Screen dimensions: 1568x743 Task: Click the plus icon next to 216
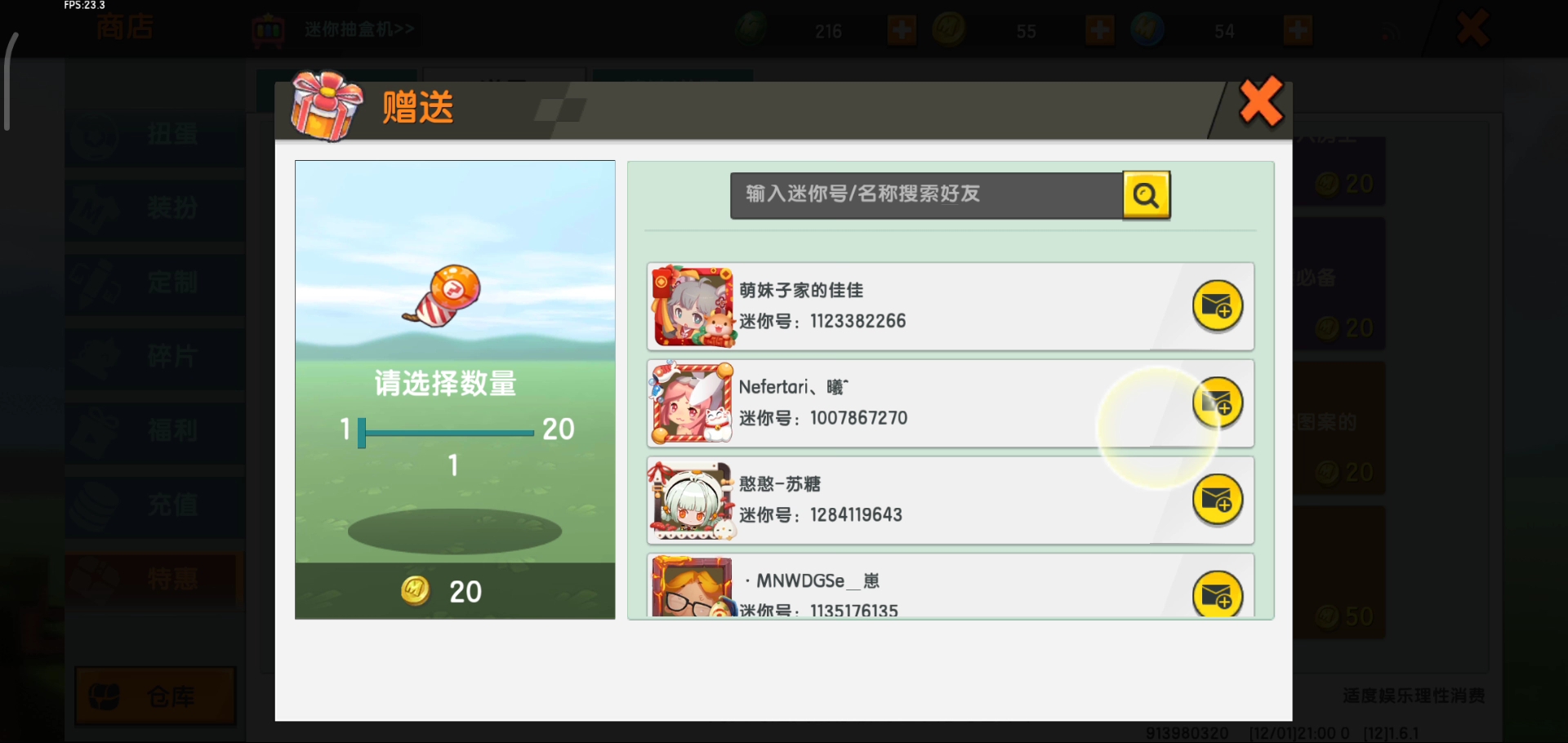(902, 31)
